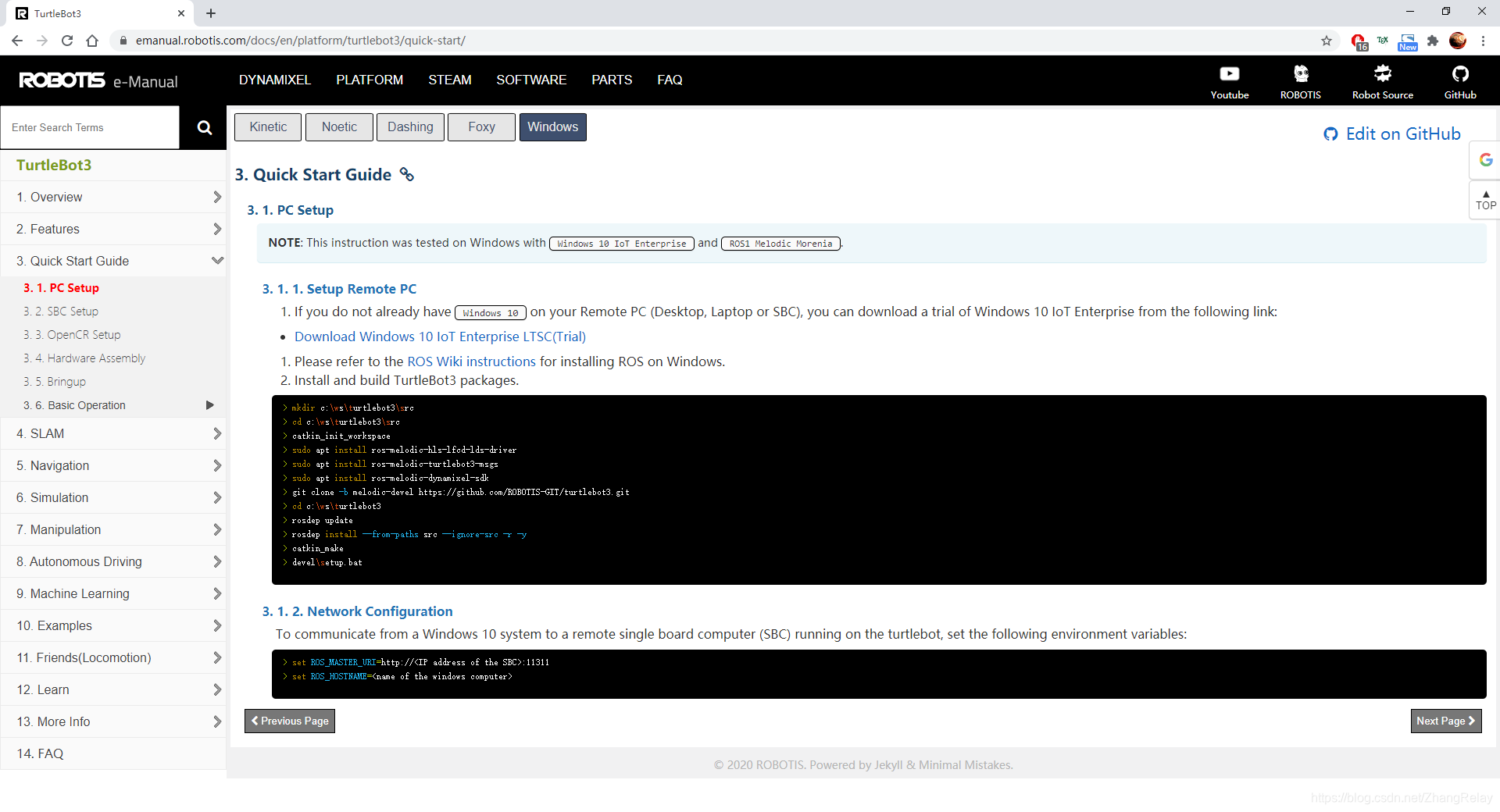Open a new browser tab
1500x812 pixels.
pyautogui.click(x=211, y=13)
